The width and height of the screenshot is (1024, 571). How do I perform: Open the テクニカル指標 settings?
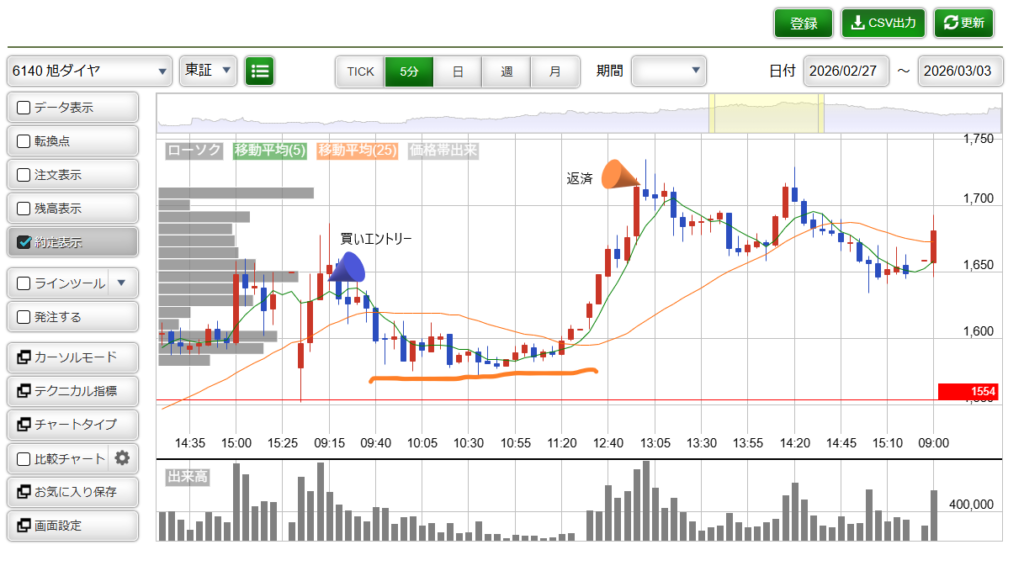(72, 391)
